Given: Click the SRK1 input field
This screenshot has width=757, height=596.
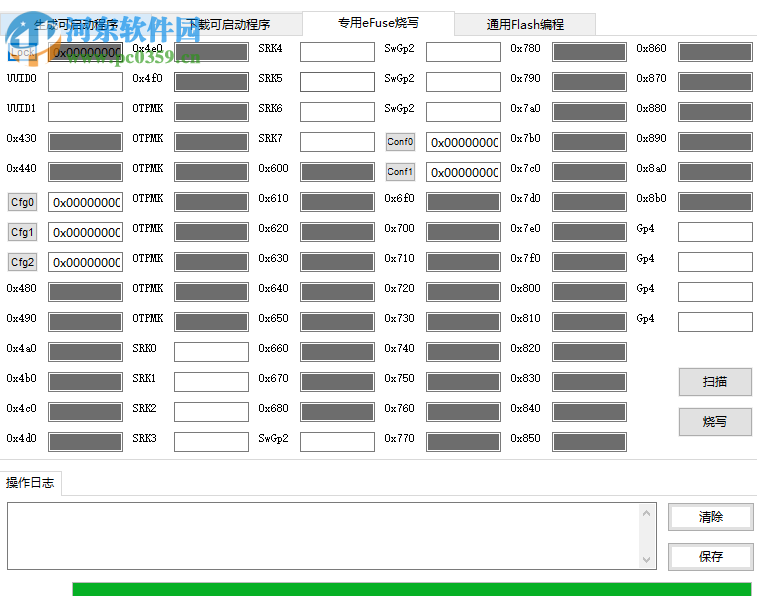Looking at the screenshot, I should (211, 382).
